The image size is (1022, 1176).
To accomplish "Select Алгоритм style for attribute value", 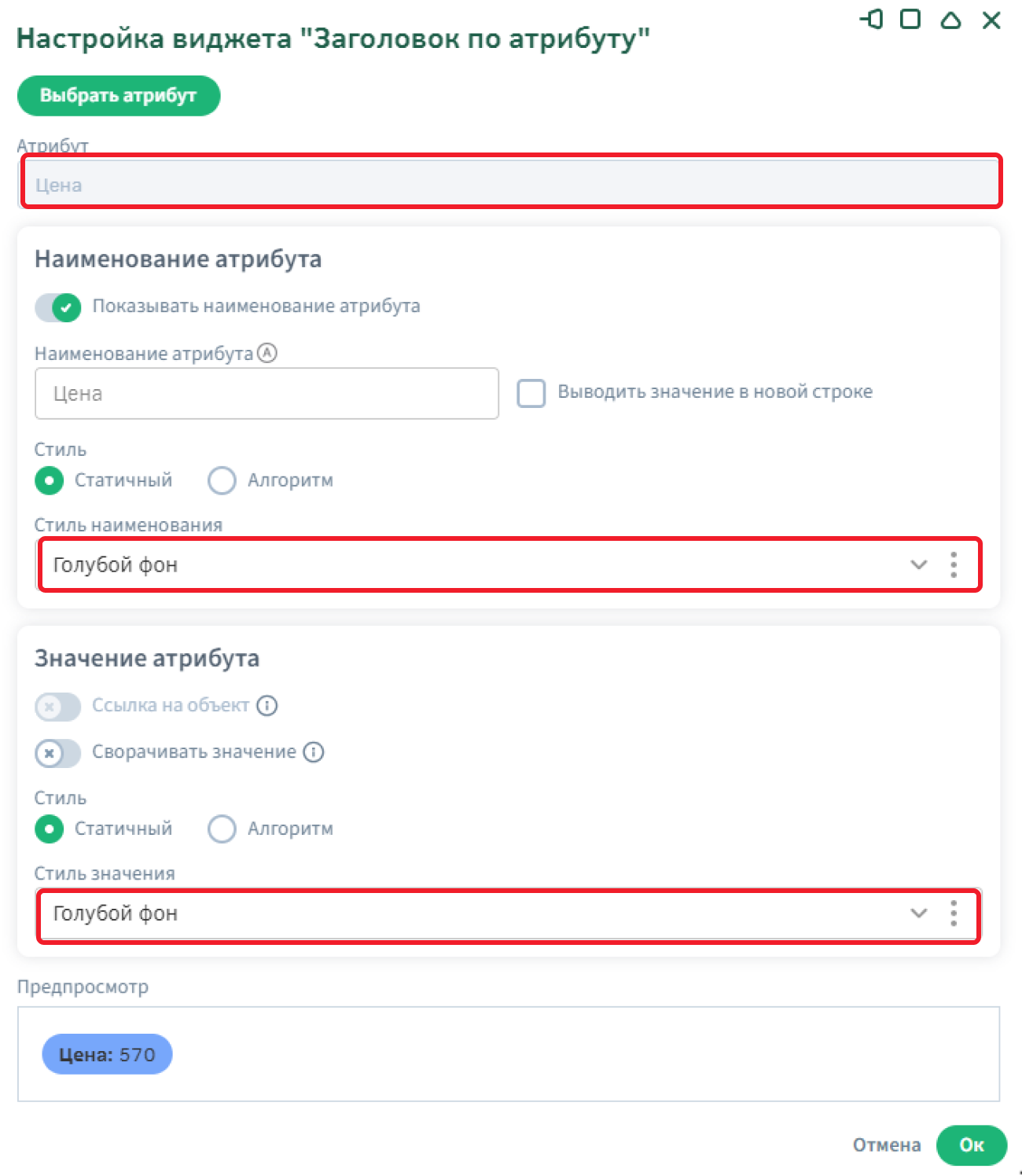I will coord(222,829).
